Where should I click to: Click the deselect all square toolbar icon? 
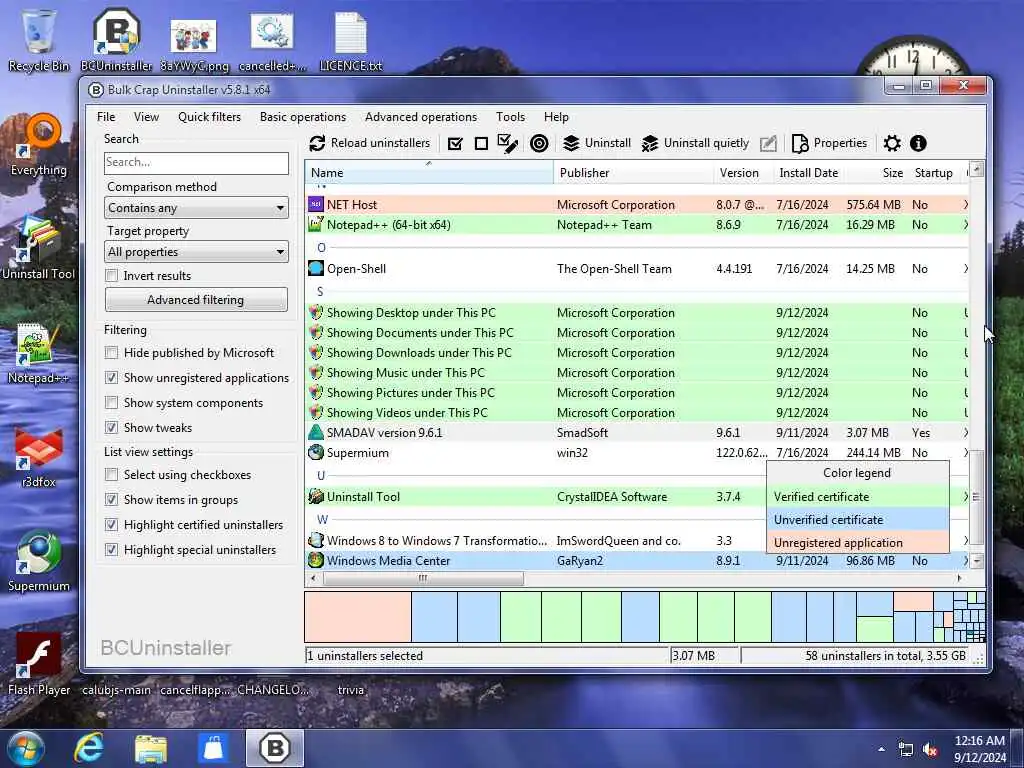(481, 143)
